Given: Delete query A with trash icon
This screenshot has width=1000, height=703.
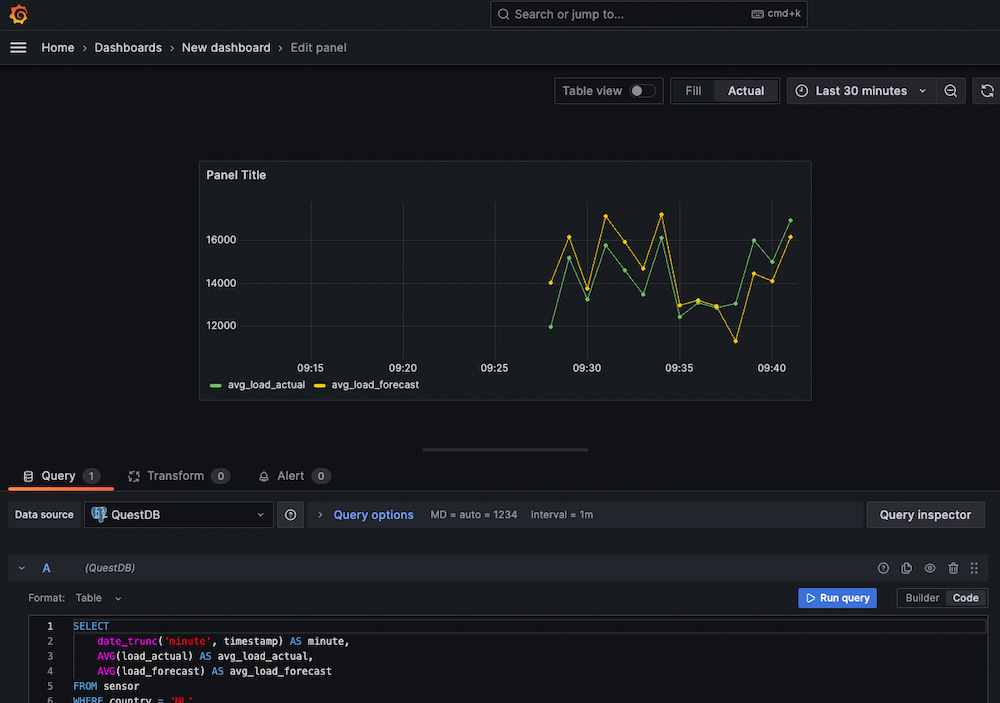Looking at the screenshot, I should click(x=953, y=568).
